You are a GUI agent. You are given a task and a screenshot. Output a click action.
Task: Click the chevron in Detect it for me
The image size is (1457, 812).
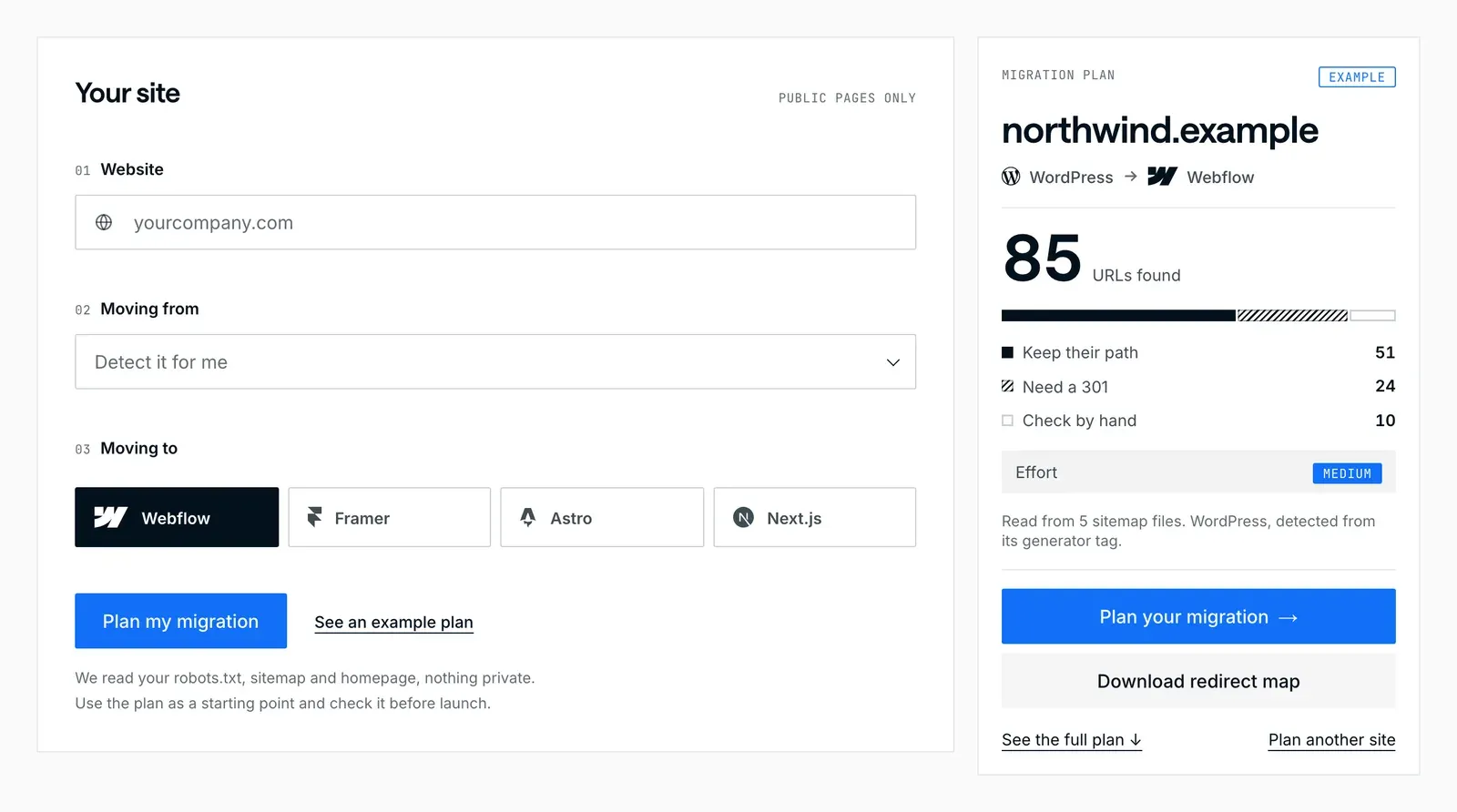pos(893,362)
